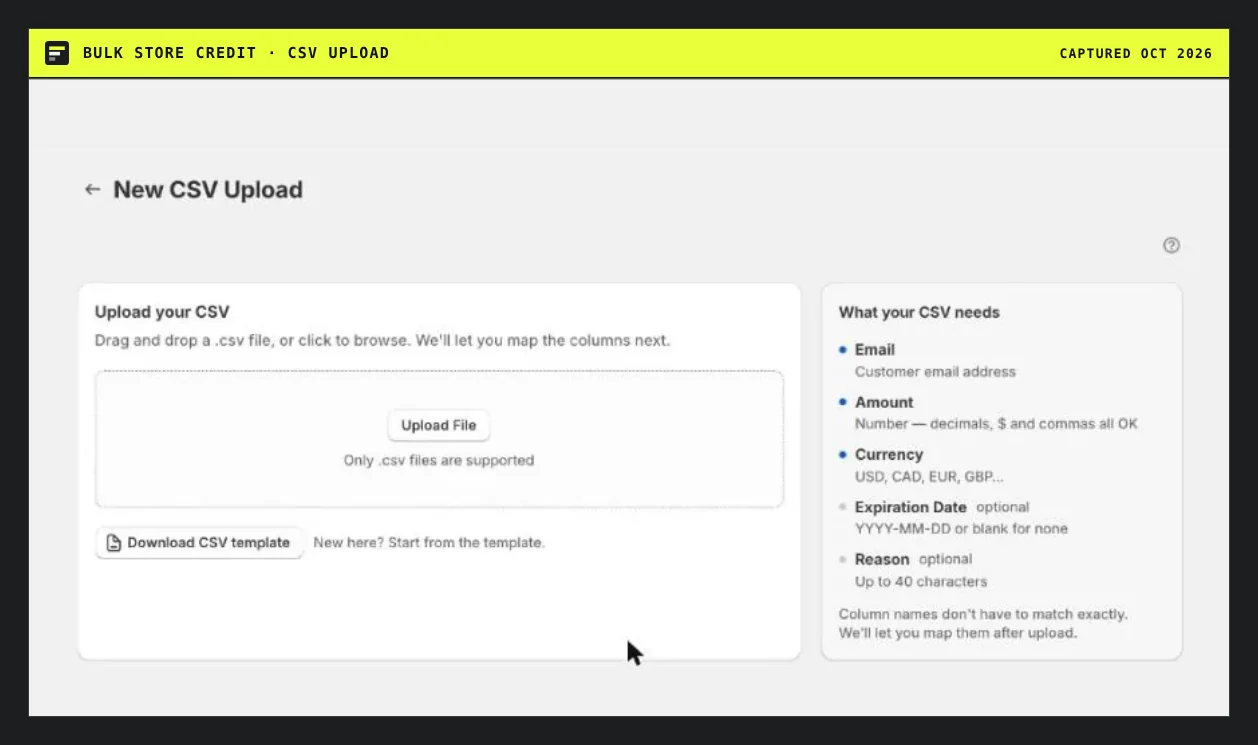
Task: Click the "Currency" requirement label
Action: tap(889, 455)
